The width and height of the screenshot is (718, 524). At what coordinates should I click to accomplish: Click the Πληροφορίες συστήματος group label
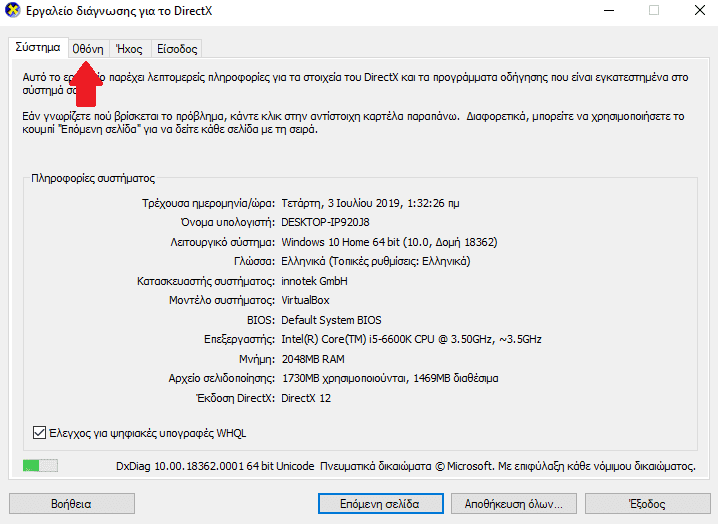(93, 178)
